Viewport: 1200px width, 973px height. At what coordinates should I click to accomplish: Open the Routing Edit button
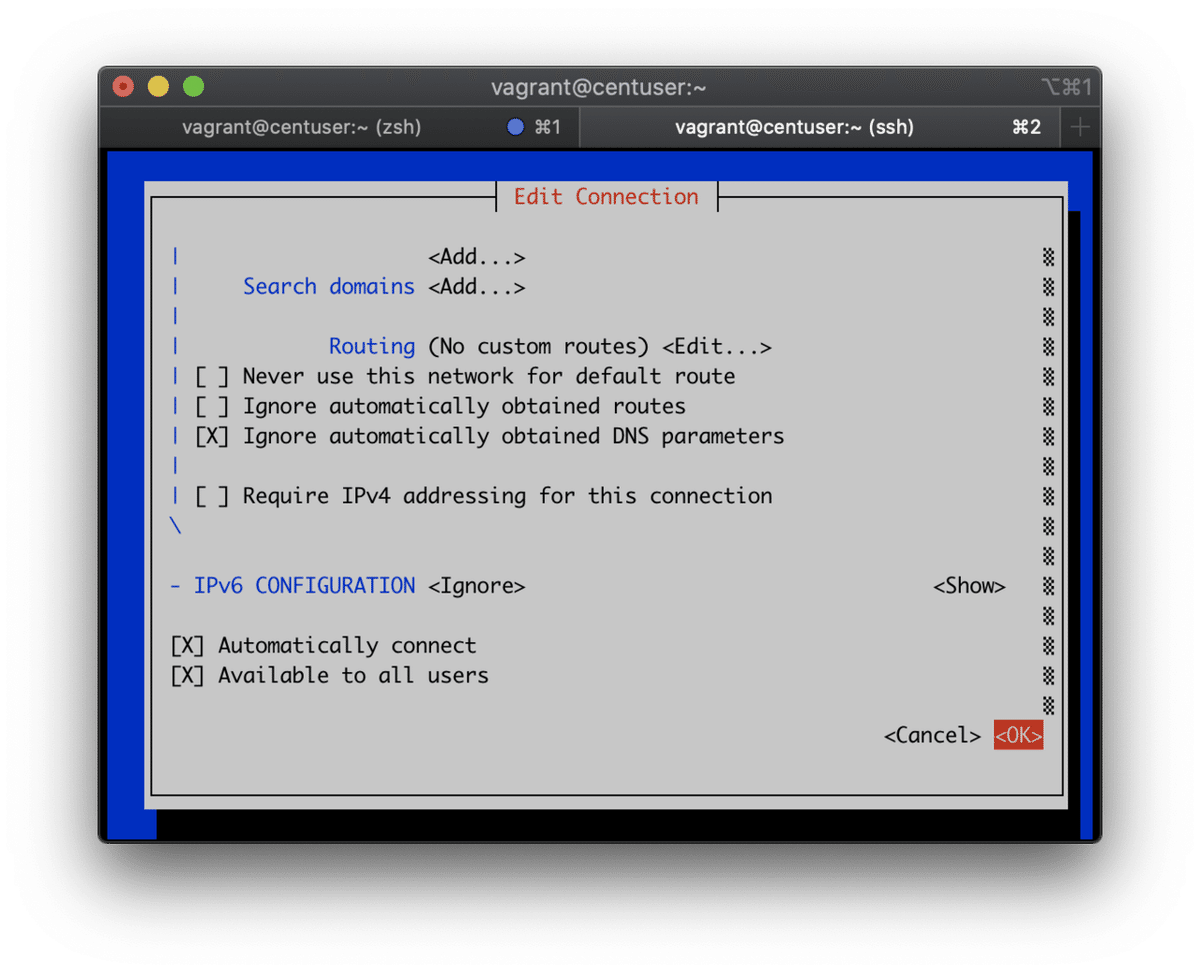[x=716, y=347]
